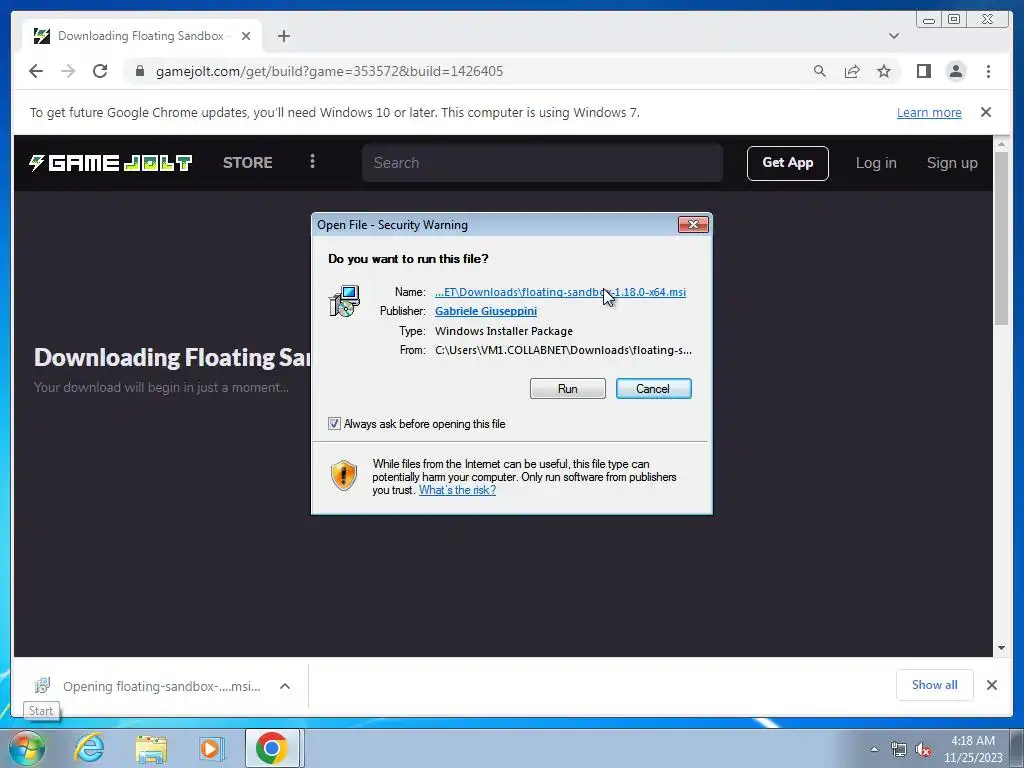Click the page scrollbar up arrow
The height and width of the screenshot is (768, 1024).
1001,142
